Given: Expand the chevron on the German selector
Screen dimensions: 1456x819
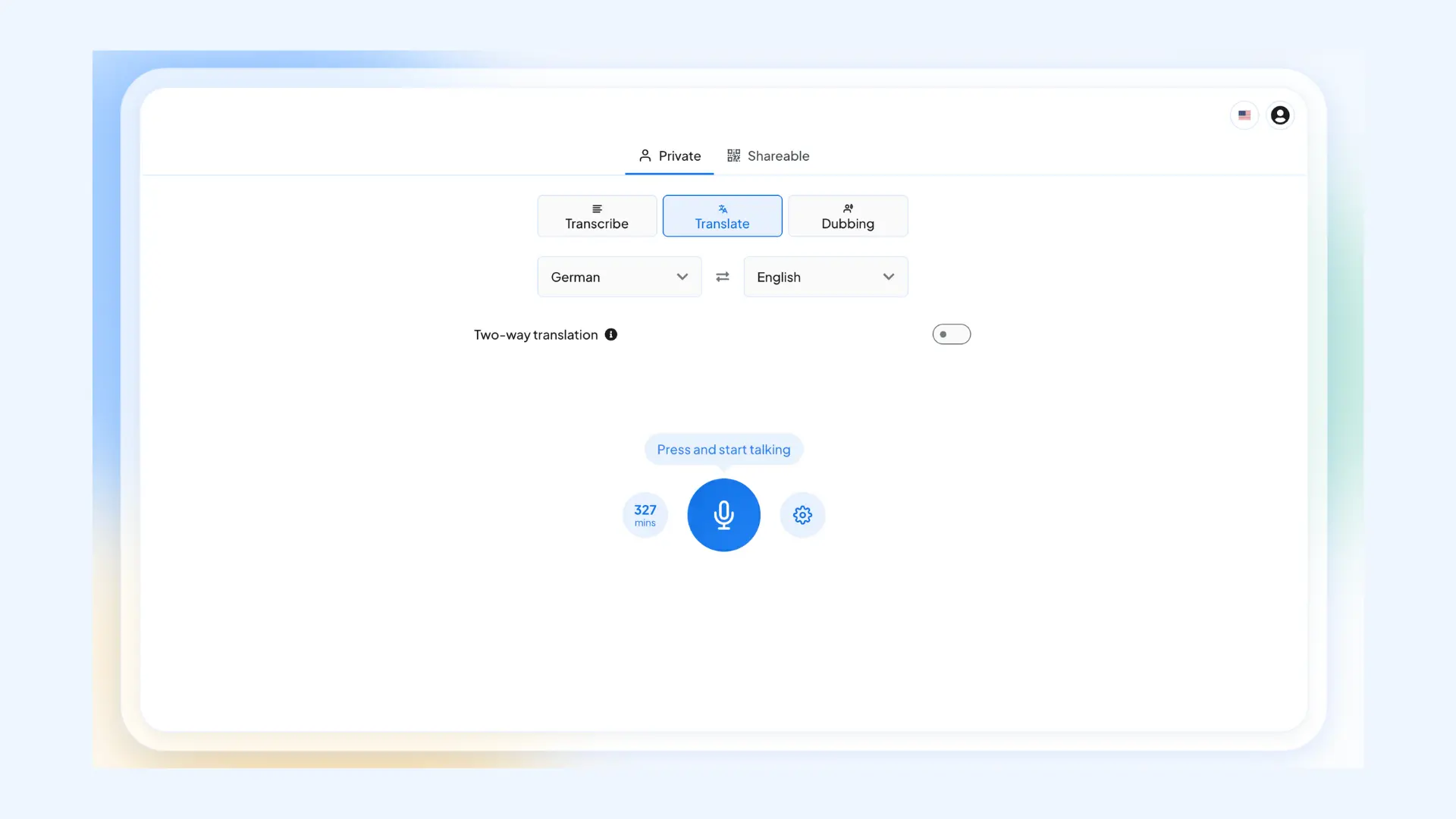Looking at the screenshot, I should coord(682,277).
